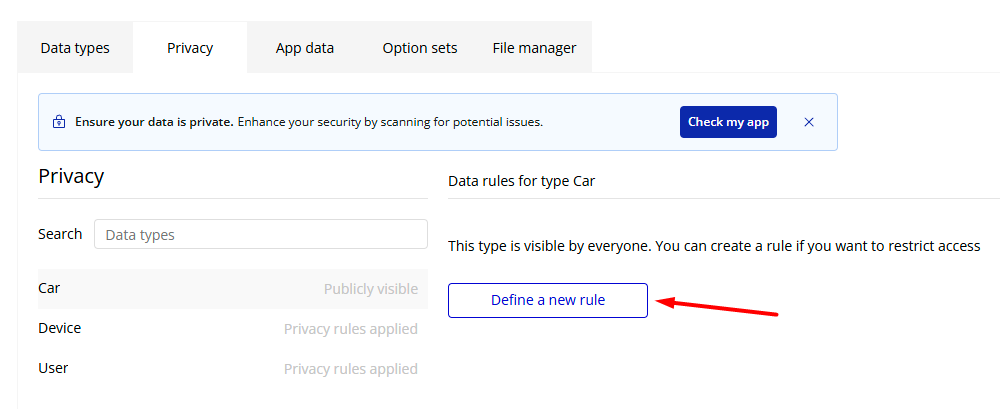Viewport: 1000px width, 409px height.
Task: Click the lock icon in the privacy banner
Action: (58, 122)
